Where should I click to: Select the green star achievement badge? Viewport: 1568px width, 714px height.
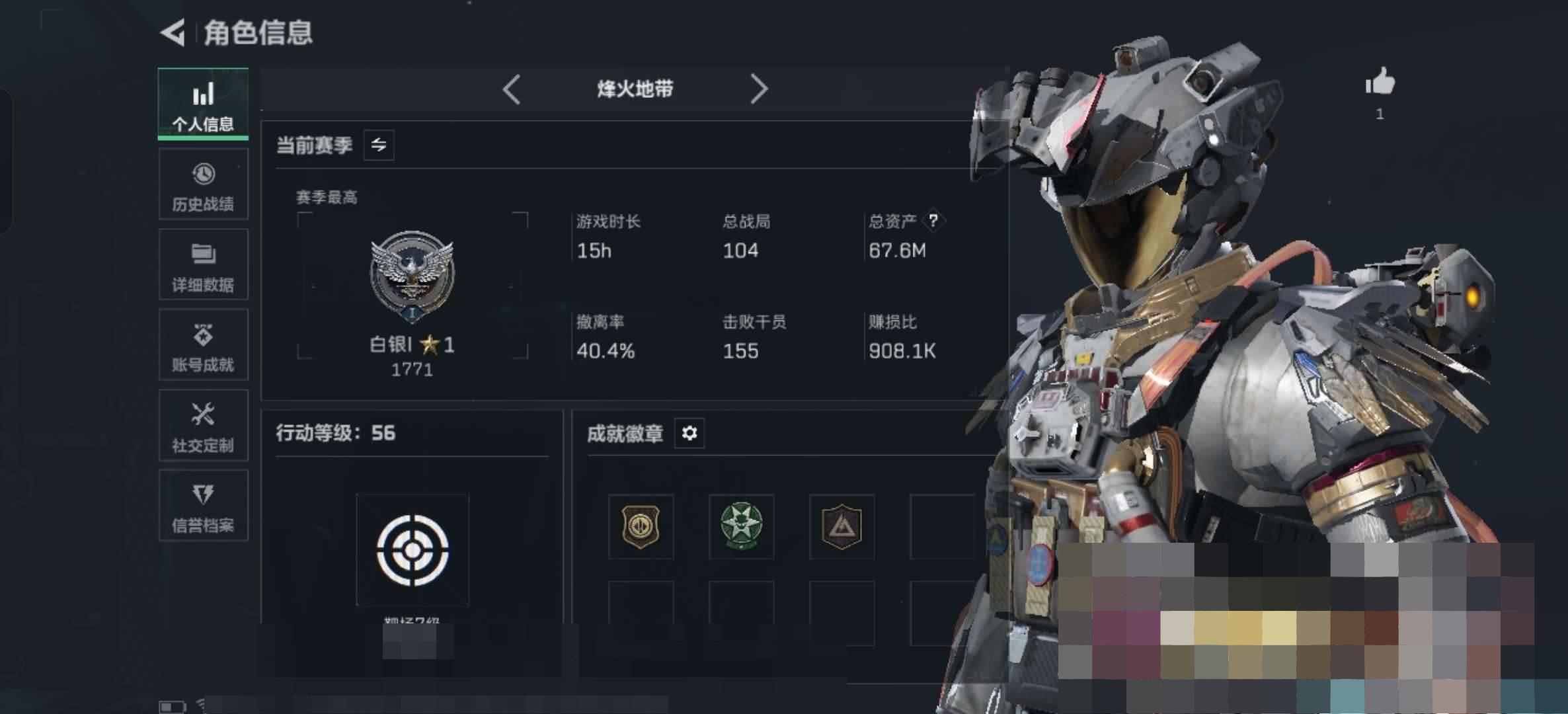tap(741, 526)
